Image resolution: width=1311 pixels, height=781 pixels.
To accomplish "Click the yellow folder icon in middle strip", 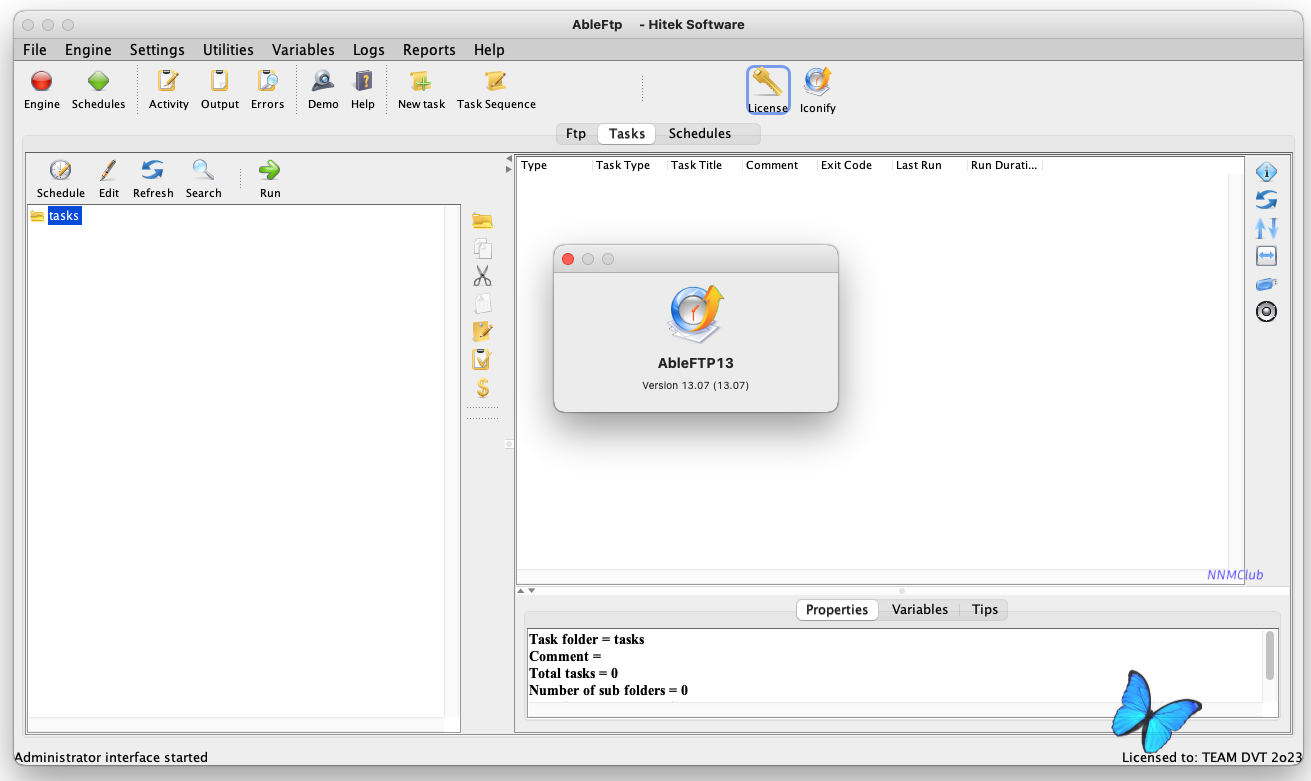I will (483, 221).
